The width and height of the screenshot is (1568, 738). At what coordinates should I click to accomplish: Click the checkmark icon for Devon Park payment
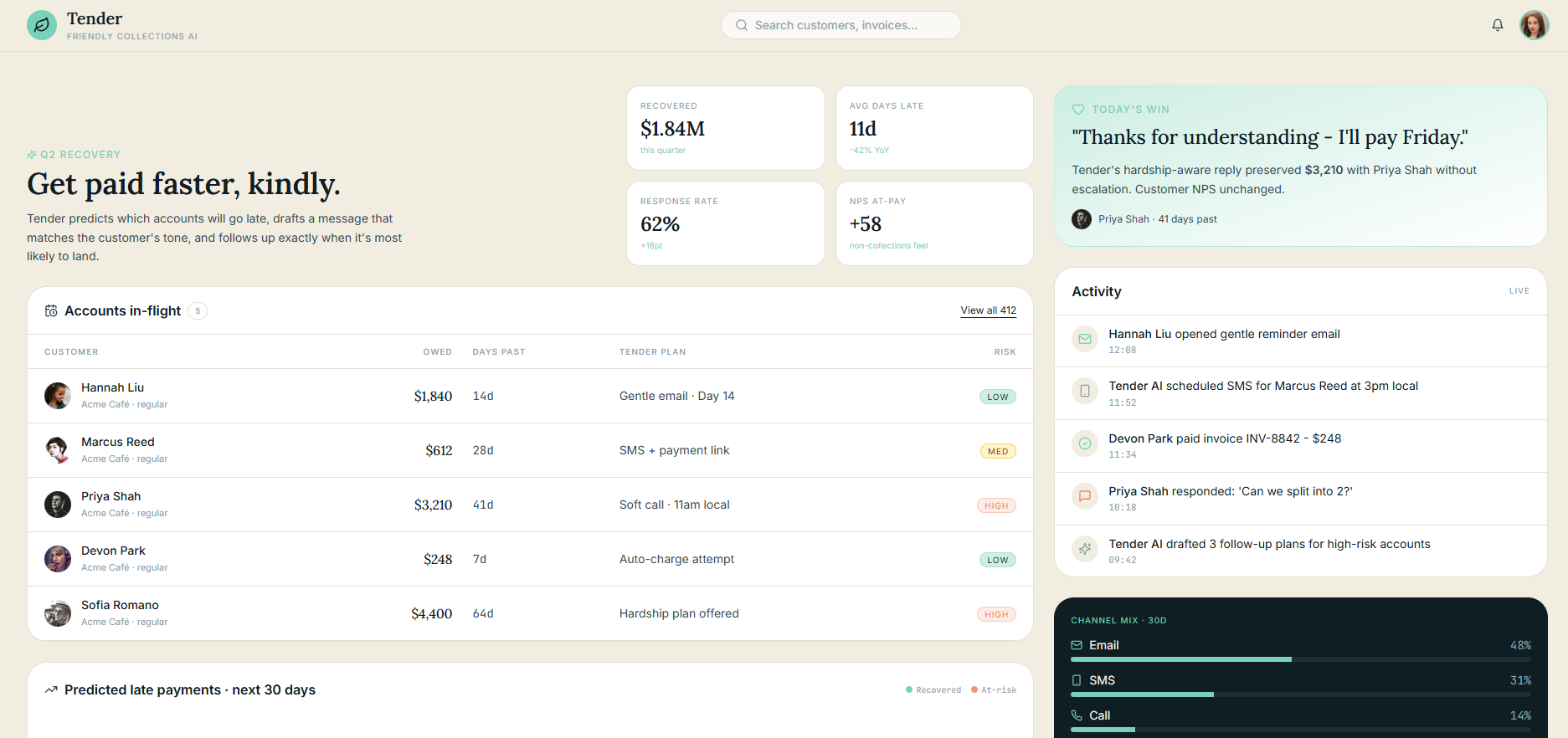[1085, 443]
